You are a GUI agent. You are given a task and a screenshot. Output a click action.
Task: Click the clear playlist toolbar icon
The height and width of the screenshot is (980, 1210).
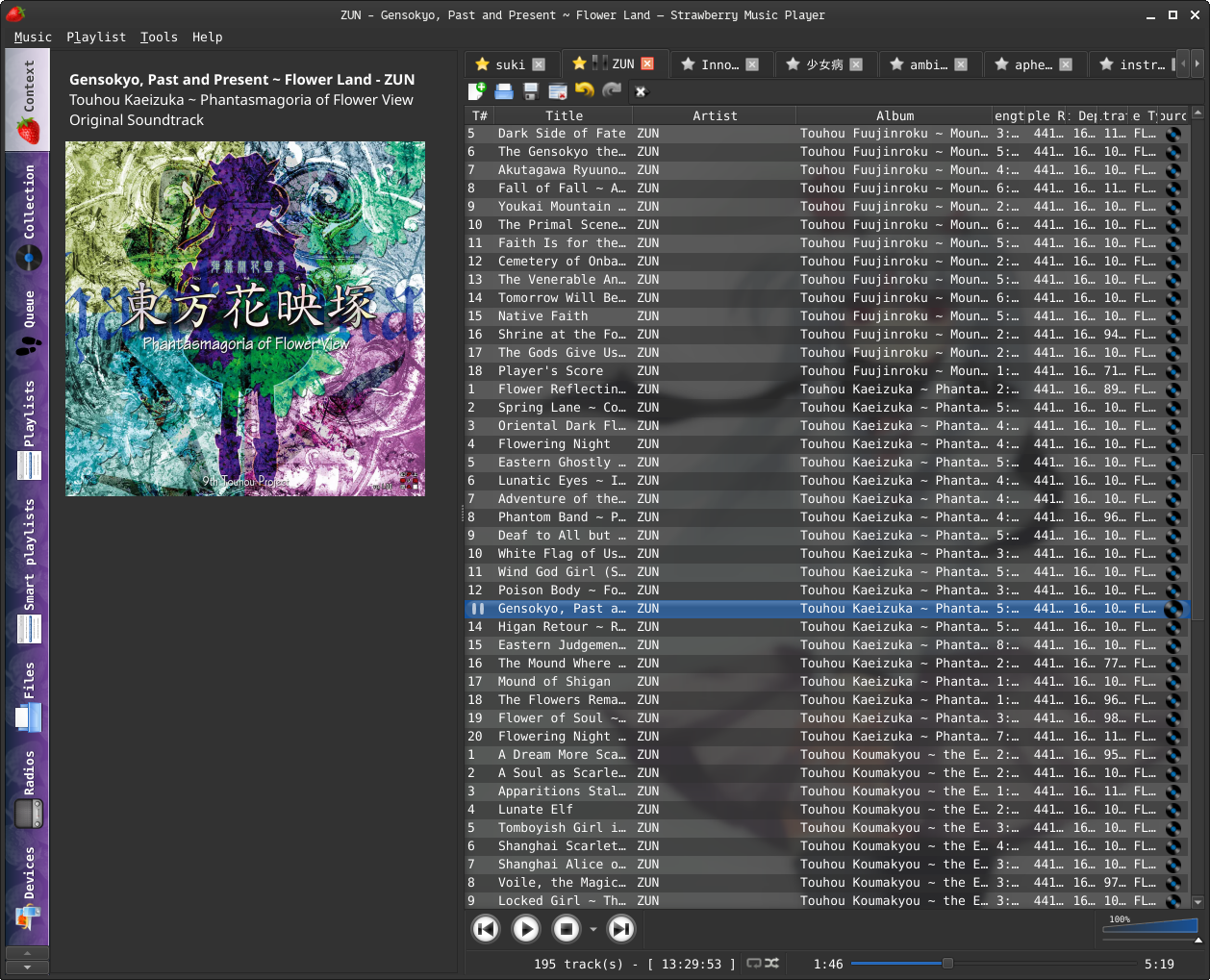click(x=558, y=91)
